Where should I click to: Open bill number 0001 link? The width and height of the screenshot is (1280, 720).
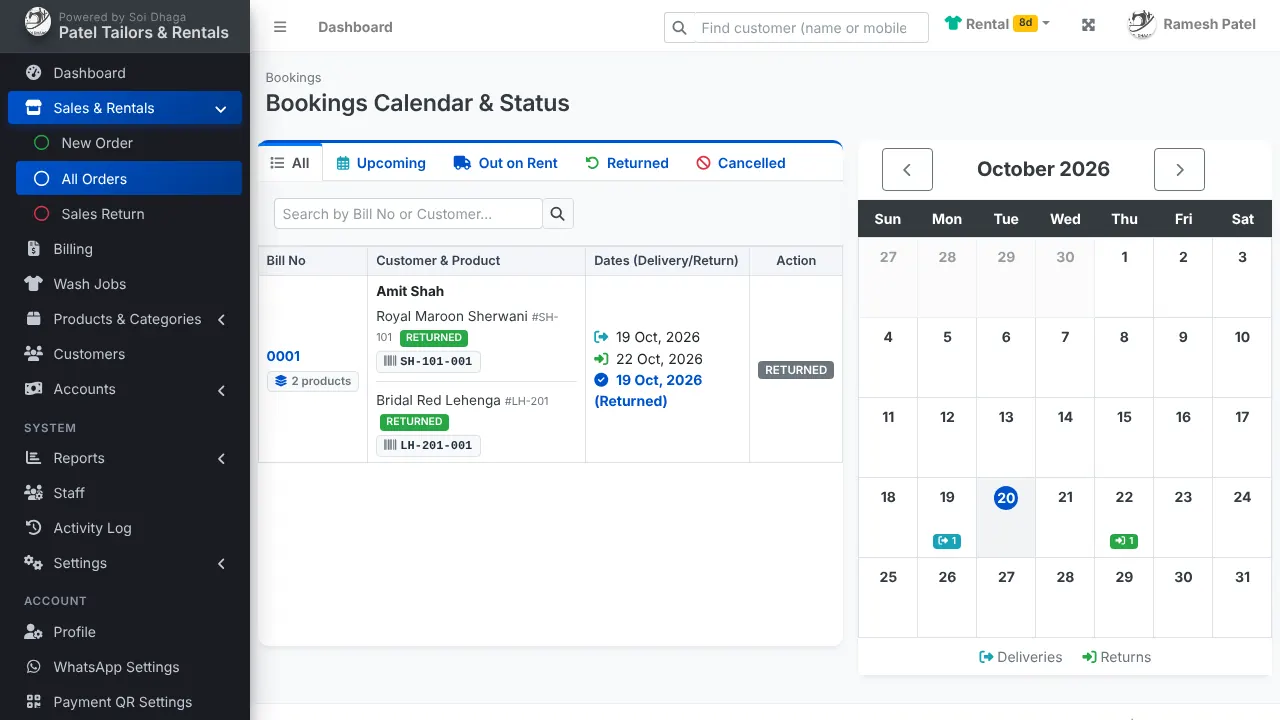click(x=283, y=356)
